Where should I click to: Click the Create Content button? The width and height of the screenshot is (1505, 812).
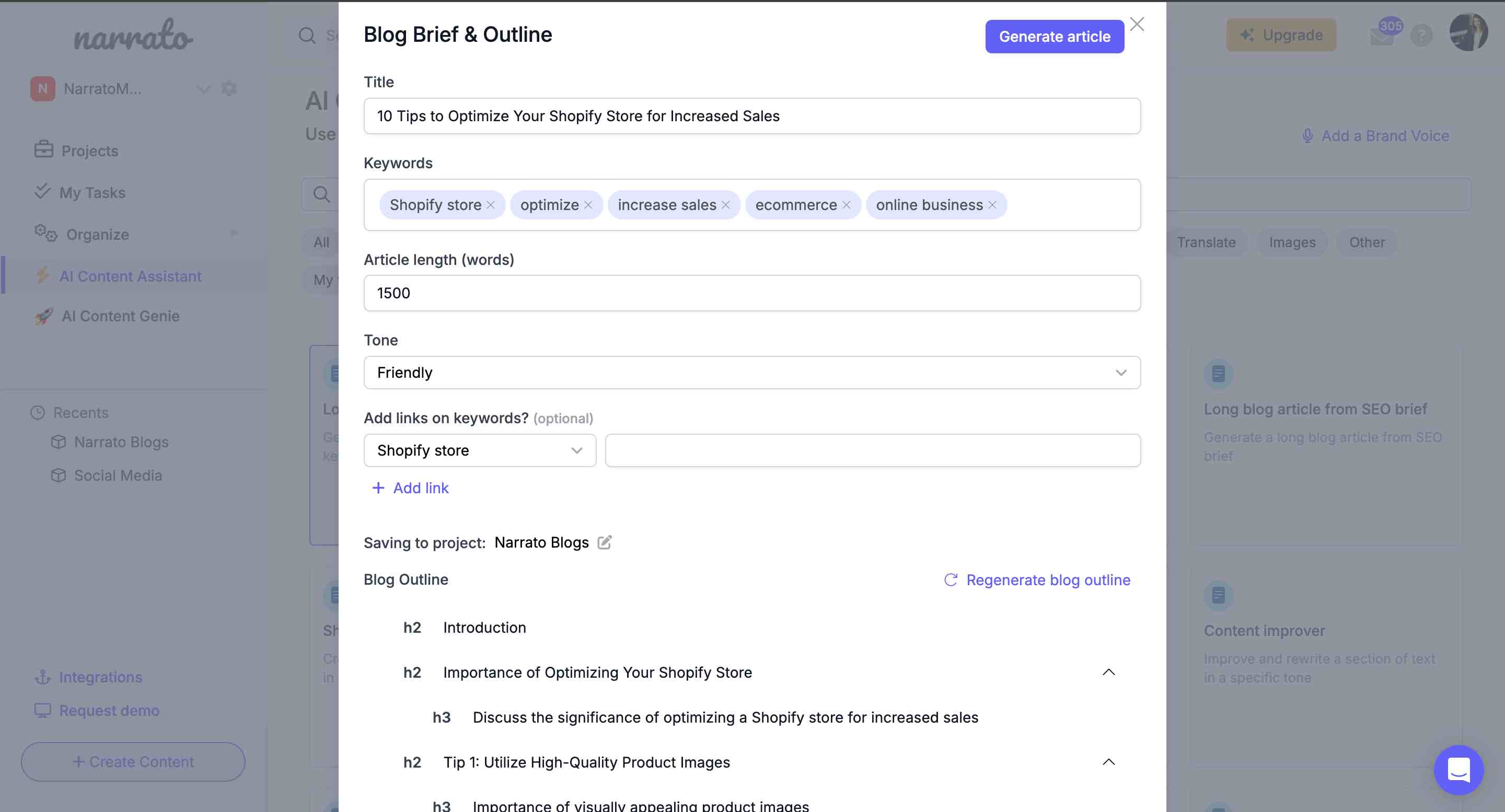tap(133, 762)
